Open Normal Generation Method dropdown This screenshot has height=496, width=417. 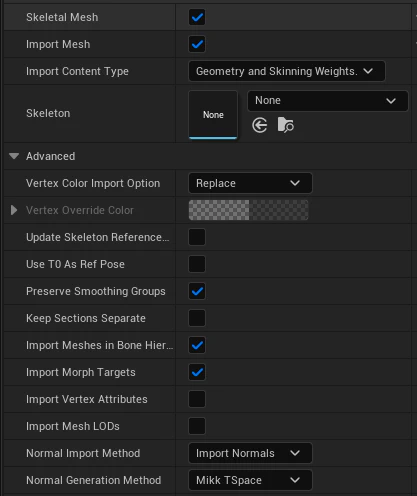coord(250,480)
